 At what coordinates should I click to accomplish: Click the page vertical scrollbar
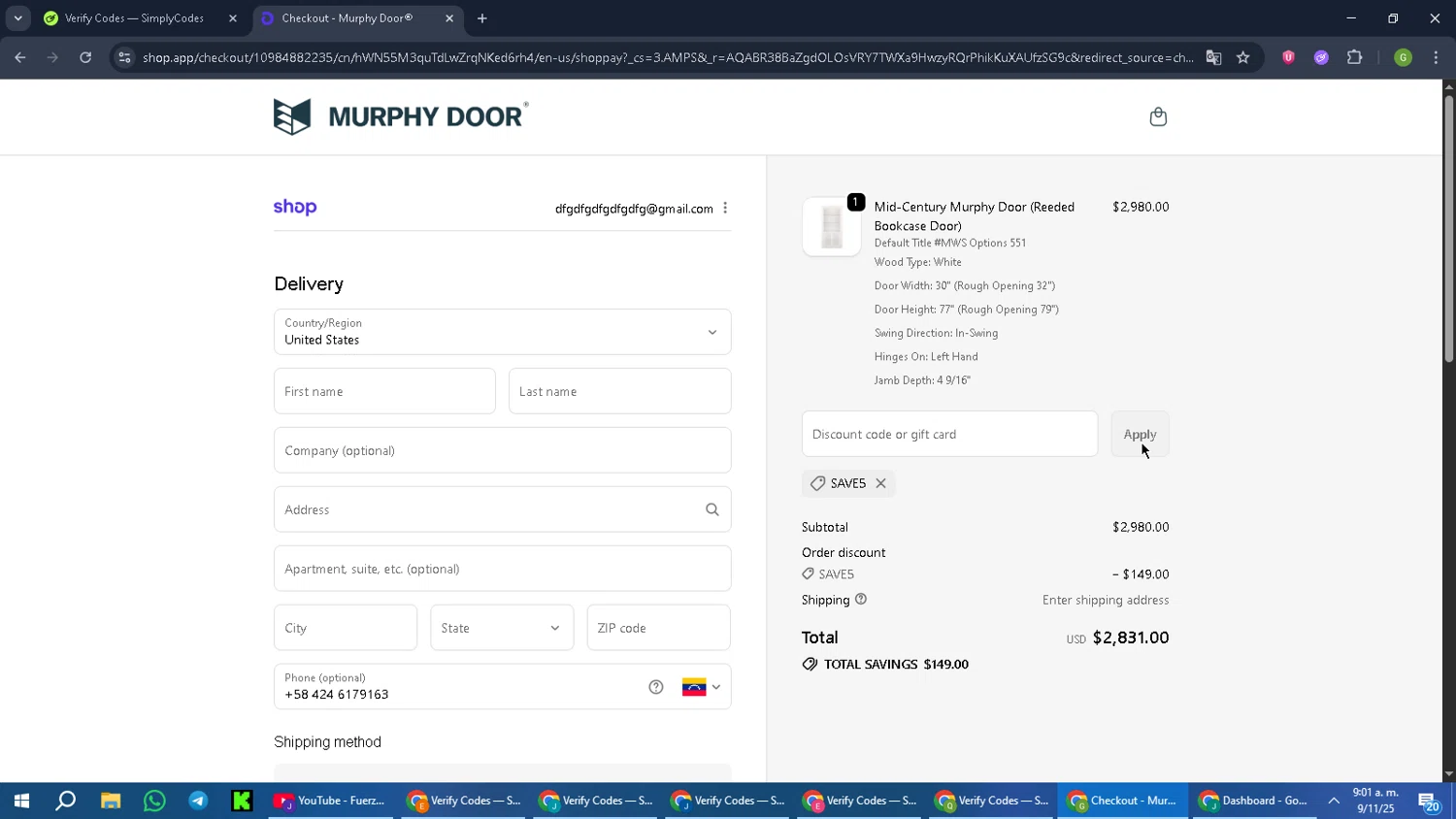[x=1448, y=229]
